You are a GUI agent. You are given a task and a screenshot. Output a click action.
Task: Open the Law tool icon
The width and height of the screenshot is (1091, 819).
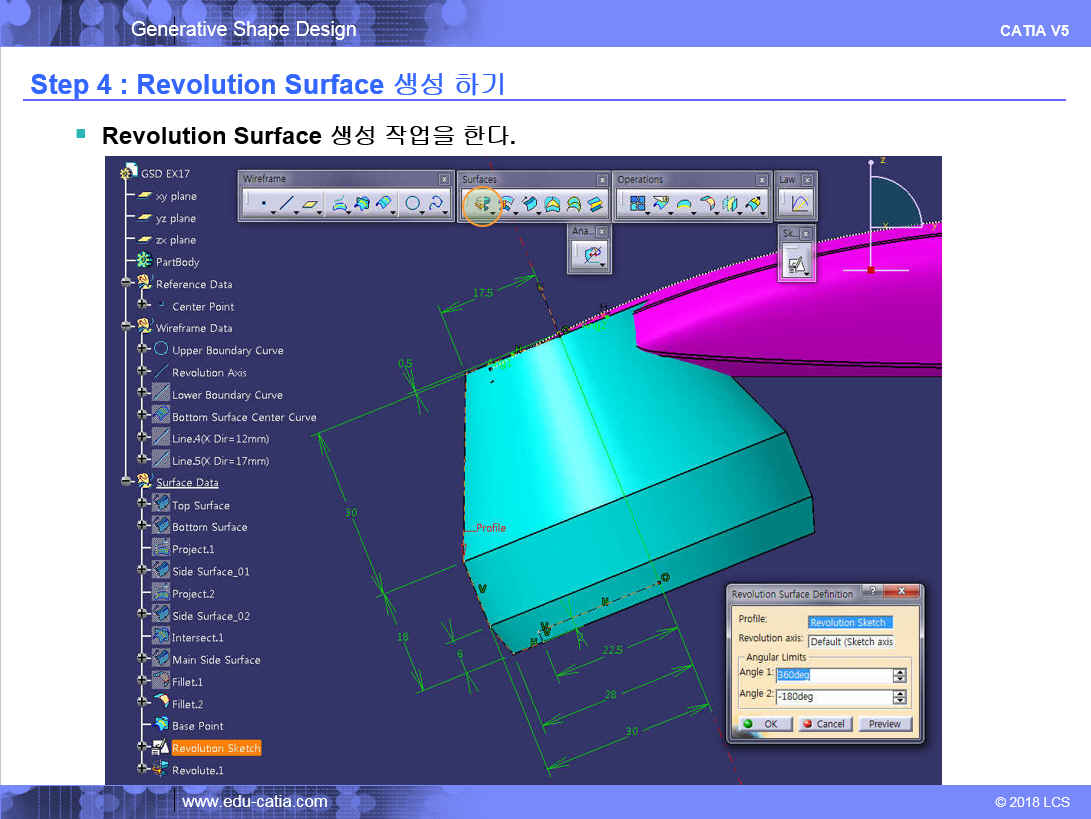tap(799, 205)
